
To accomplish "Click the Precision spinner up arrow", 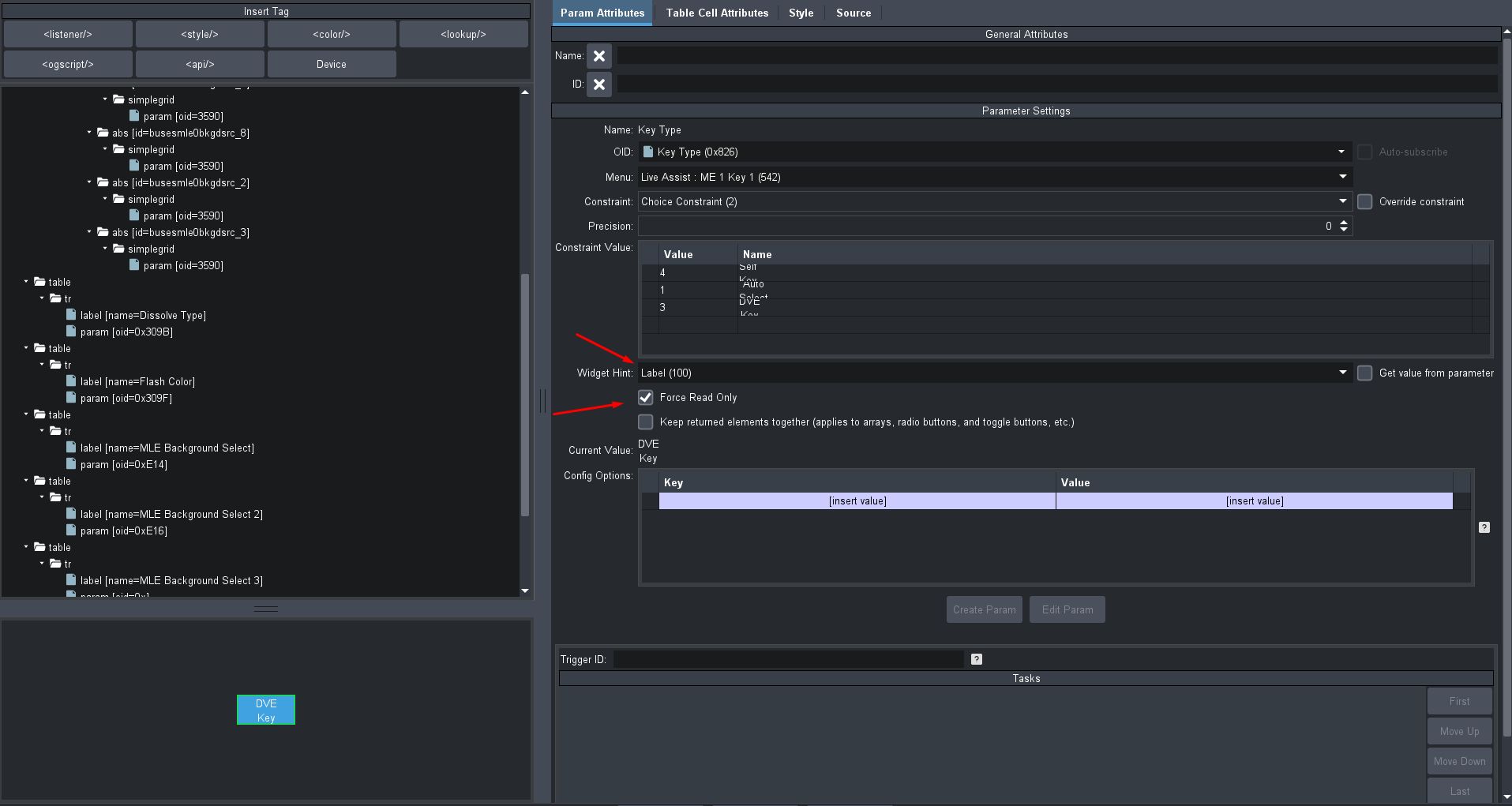I will (x=1344, y=222).
